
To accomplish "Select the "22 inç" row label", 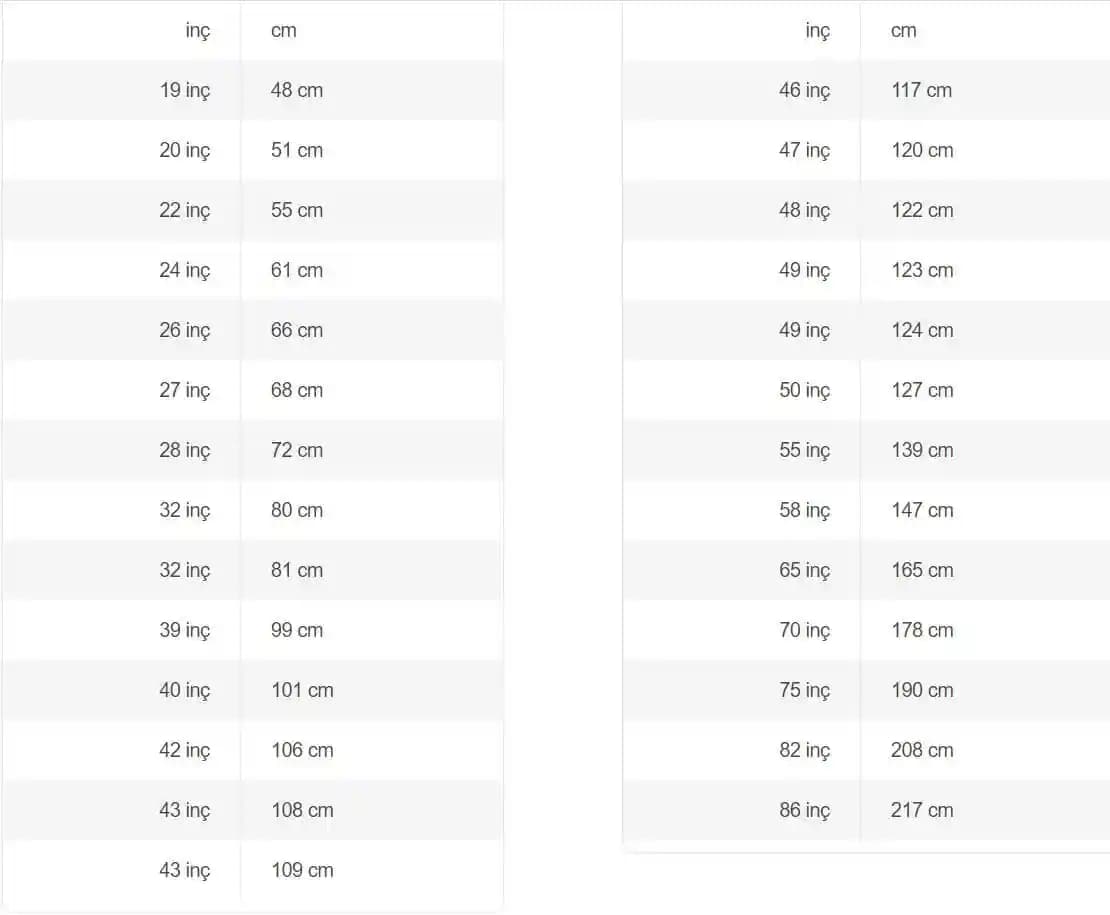I will pos(185,210).
